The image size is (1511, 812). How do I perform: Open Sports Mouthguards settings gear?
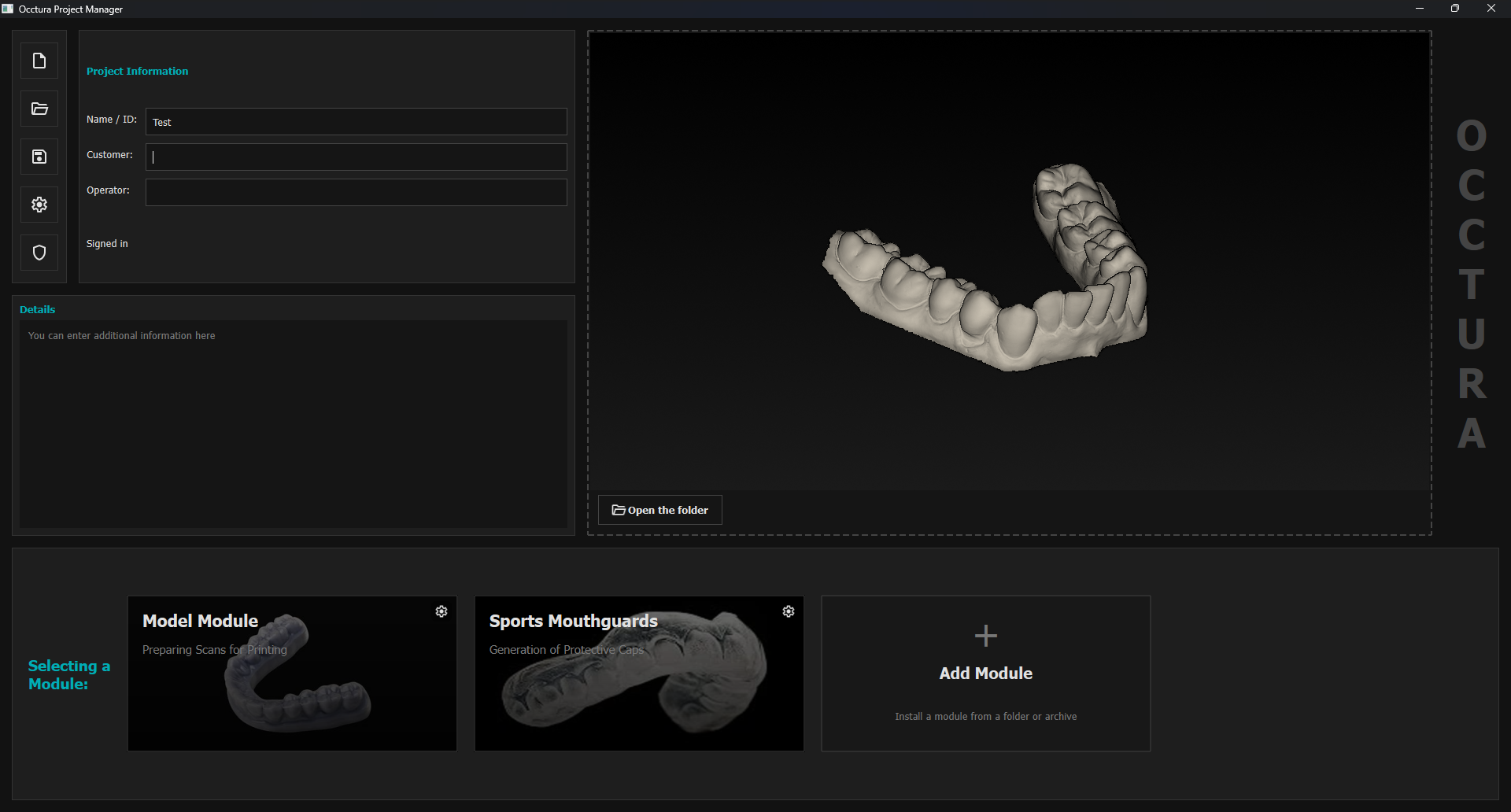pyautogui.click(x=789, y=611)
